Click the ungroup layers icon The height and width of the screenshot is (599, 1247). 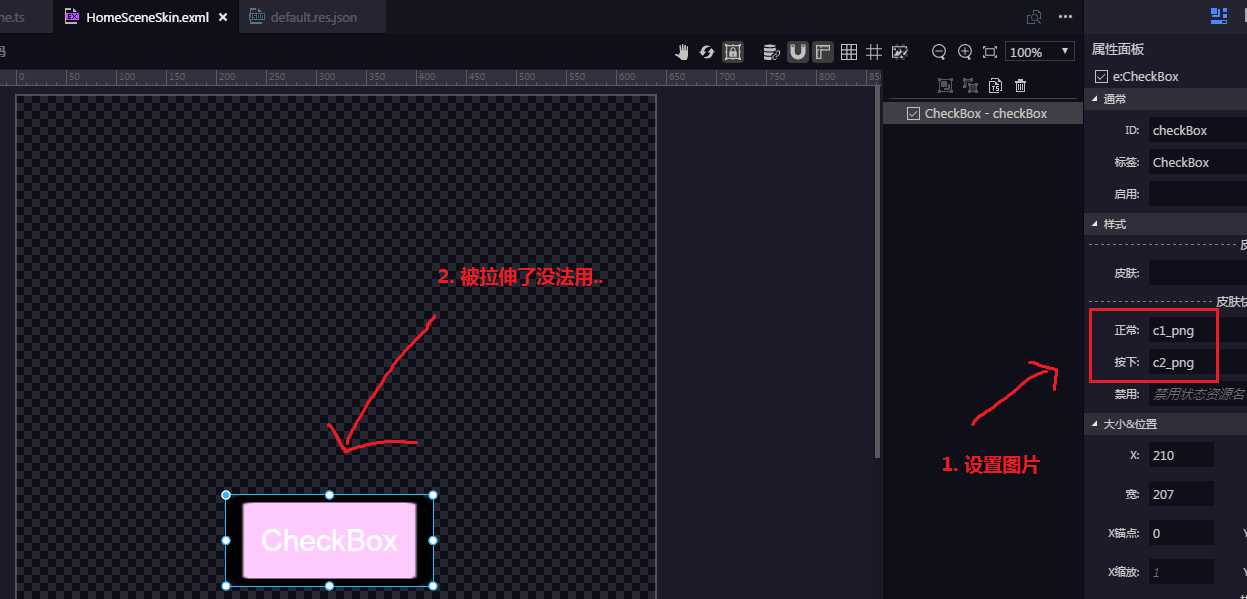[970, 86]
